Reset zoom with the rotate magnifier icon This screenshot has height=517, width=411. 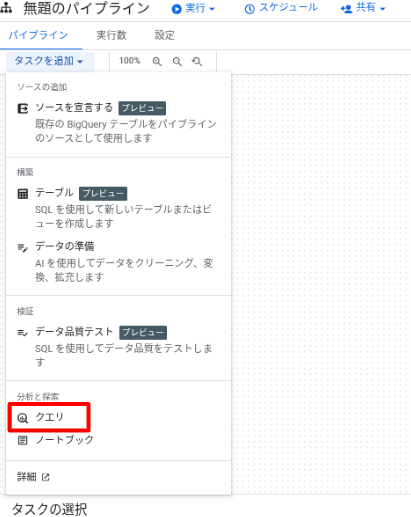pos(197,61)
